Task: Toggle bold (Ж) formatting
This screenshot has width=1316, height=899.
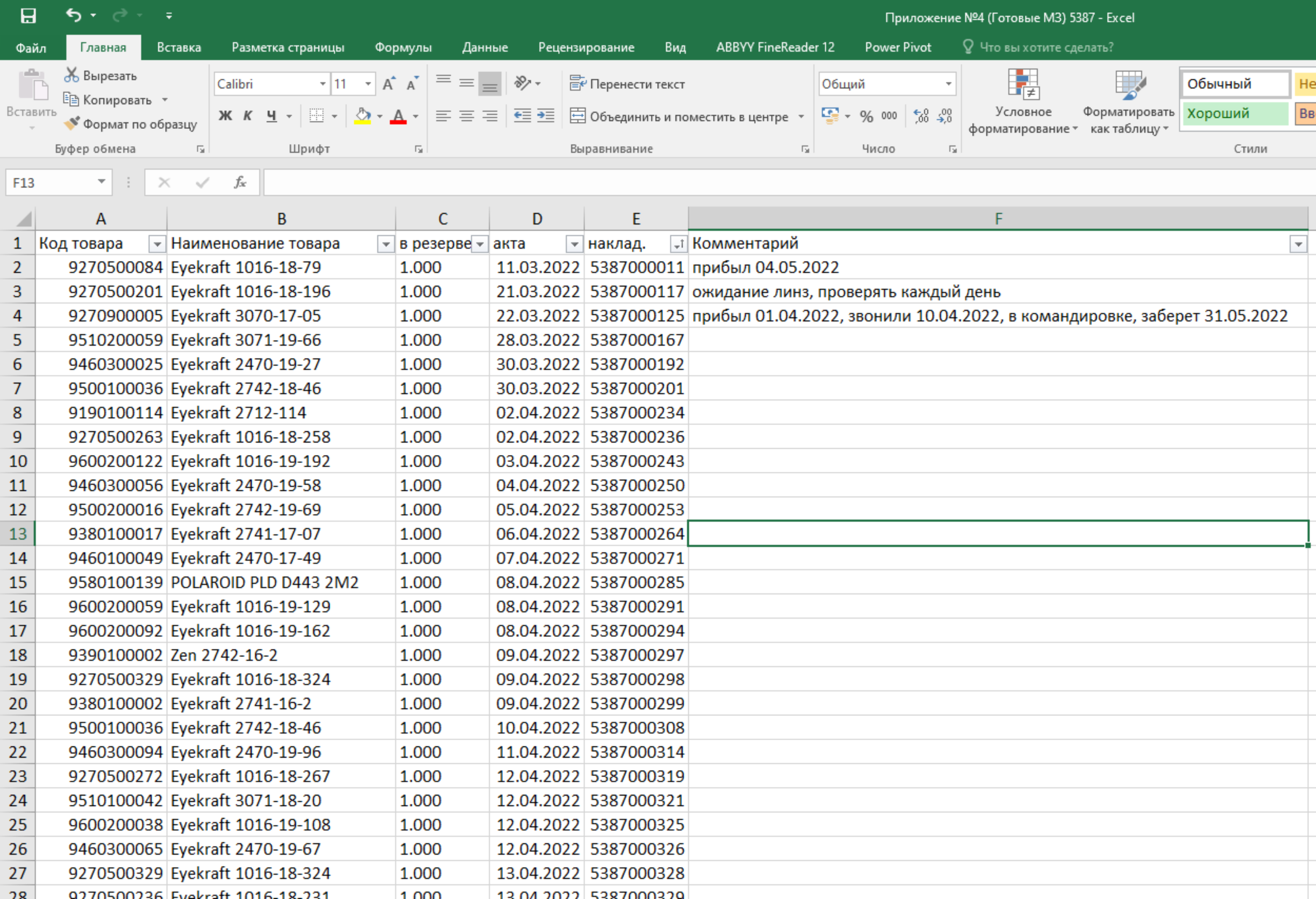Action: [x=225, y=116]
